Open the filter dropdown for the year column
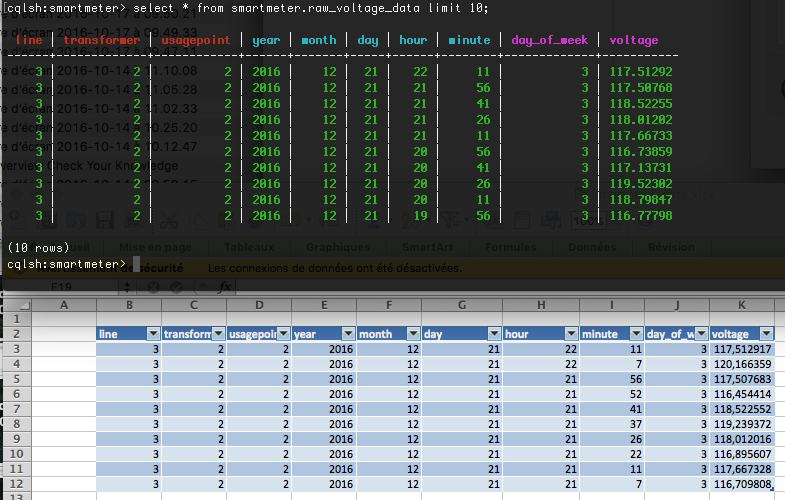This screenshot has width=785, height=500. pyautogui.click(x=348, y=334)
